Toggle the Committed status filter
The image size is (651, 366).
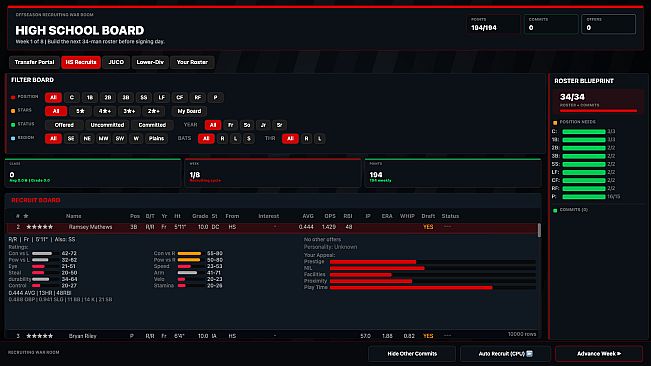pyautogui.click(x=152, y=125)
